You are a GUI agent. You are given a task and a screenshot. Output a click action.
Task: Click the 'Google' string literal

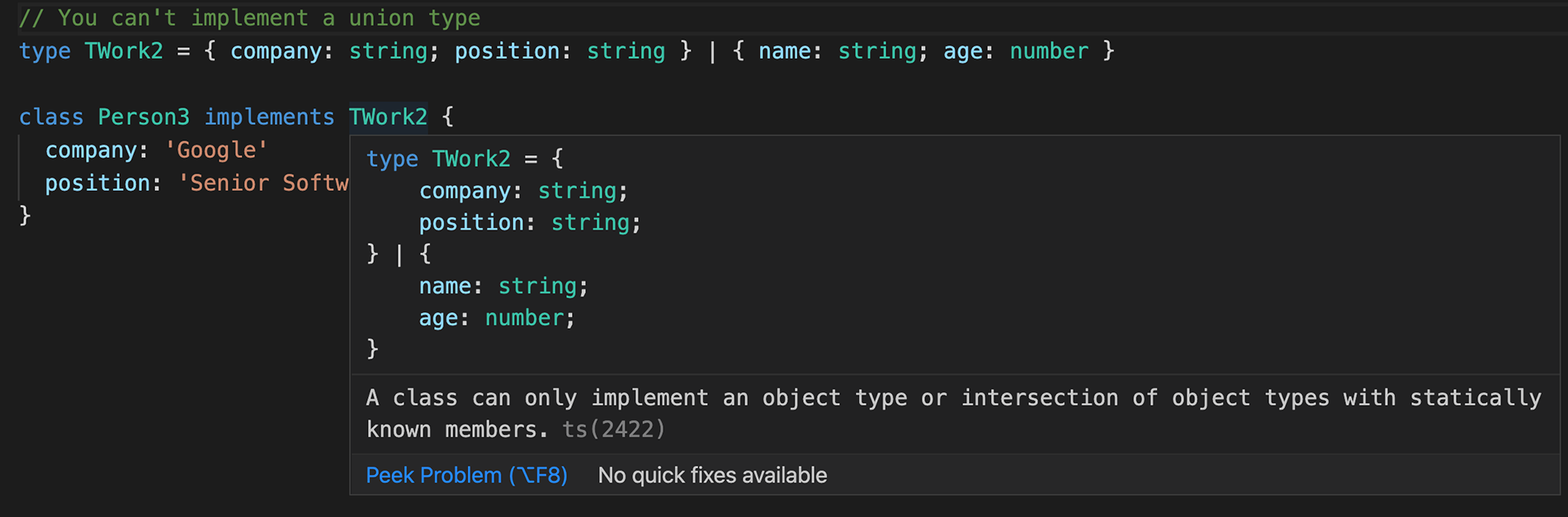pos(216,150)
